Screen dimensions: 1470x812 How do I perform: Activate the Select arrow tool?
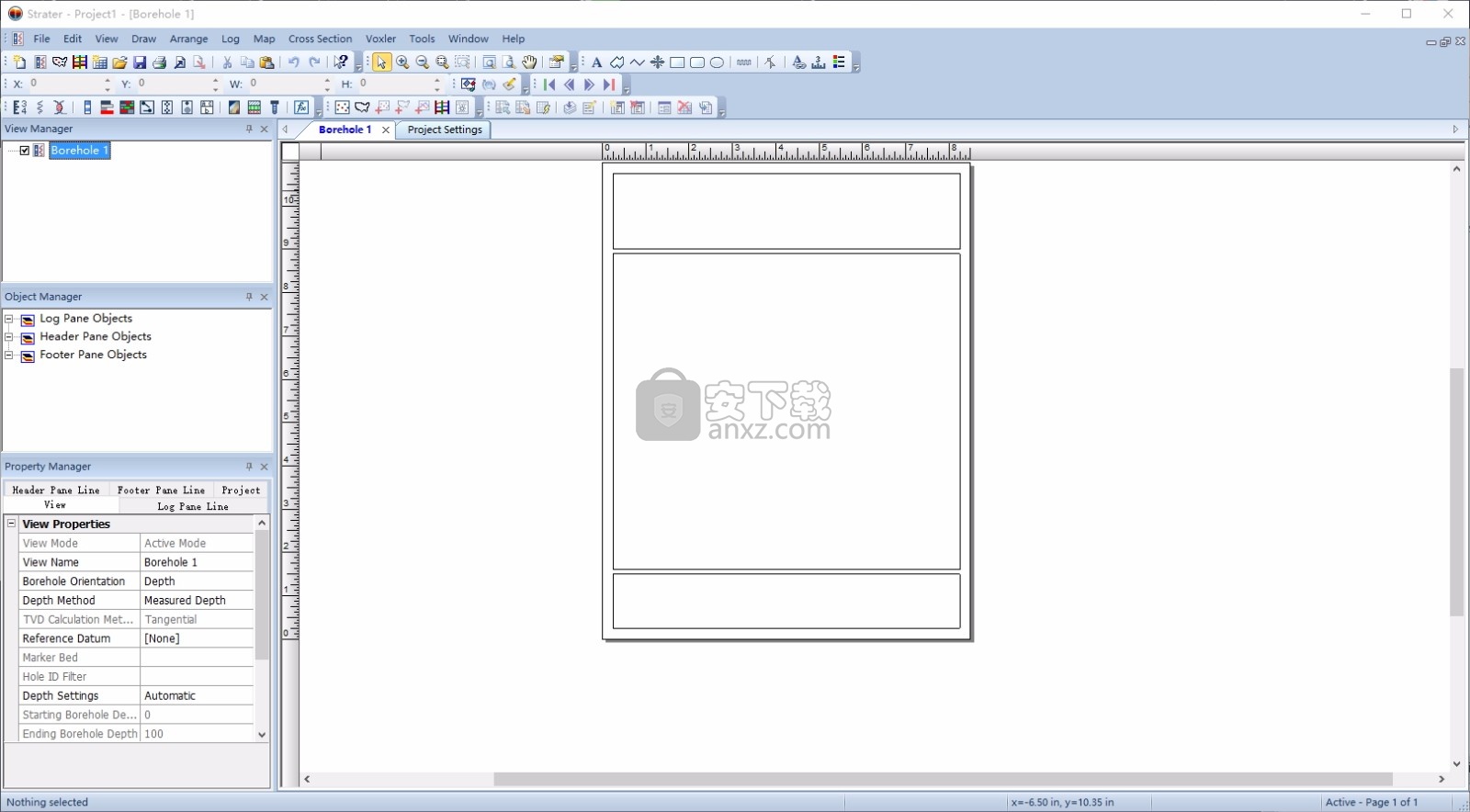[x=381, y=62]
